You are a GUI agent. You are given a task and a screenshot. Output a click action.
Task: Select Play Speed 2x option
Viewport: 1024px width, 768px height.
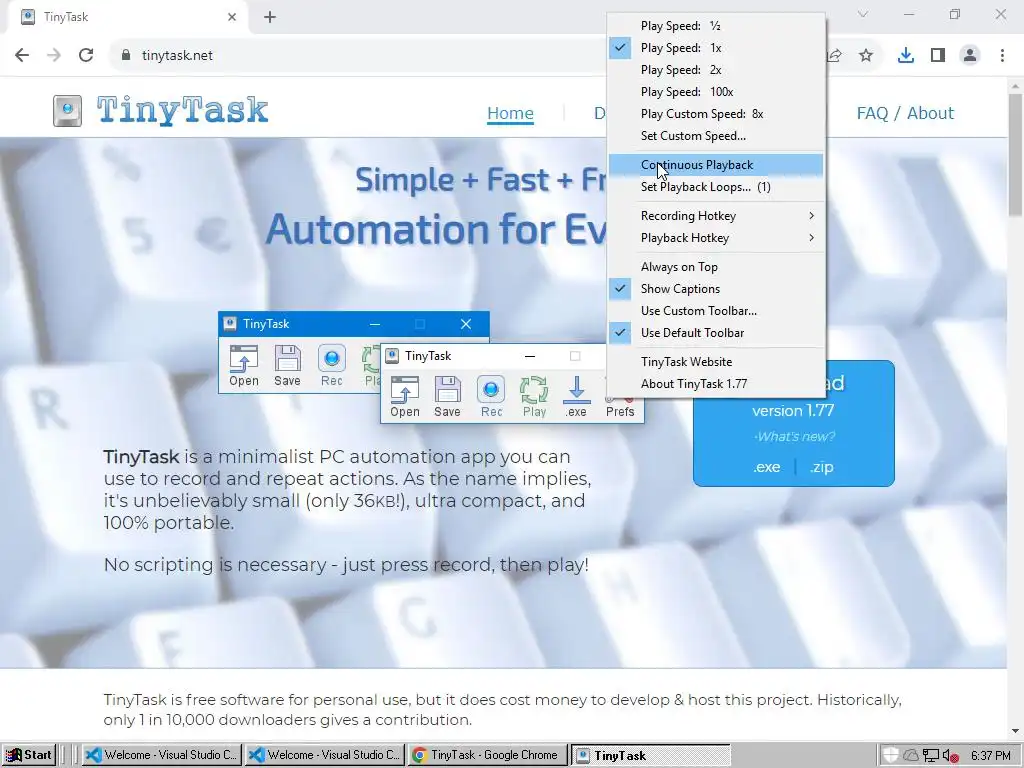(x=716, y=70)
